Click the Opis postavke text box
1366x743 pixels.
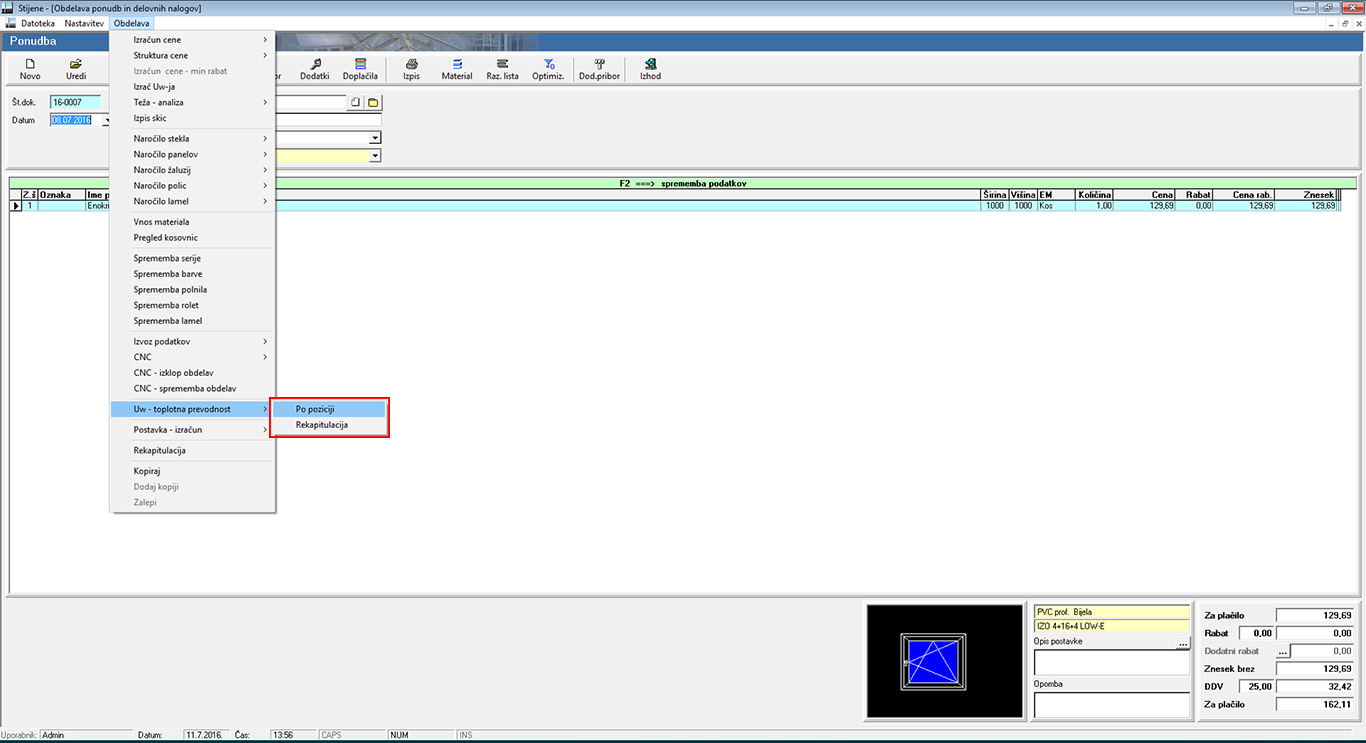pyautogui.click(x=1112, y=662)
